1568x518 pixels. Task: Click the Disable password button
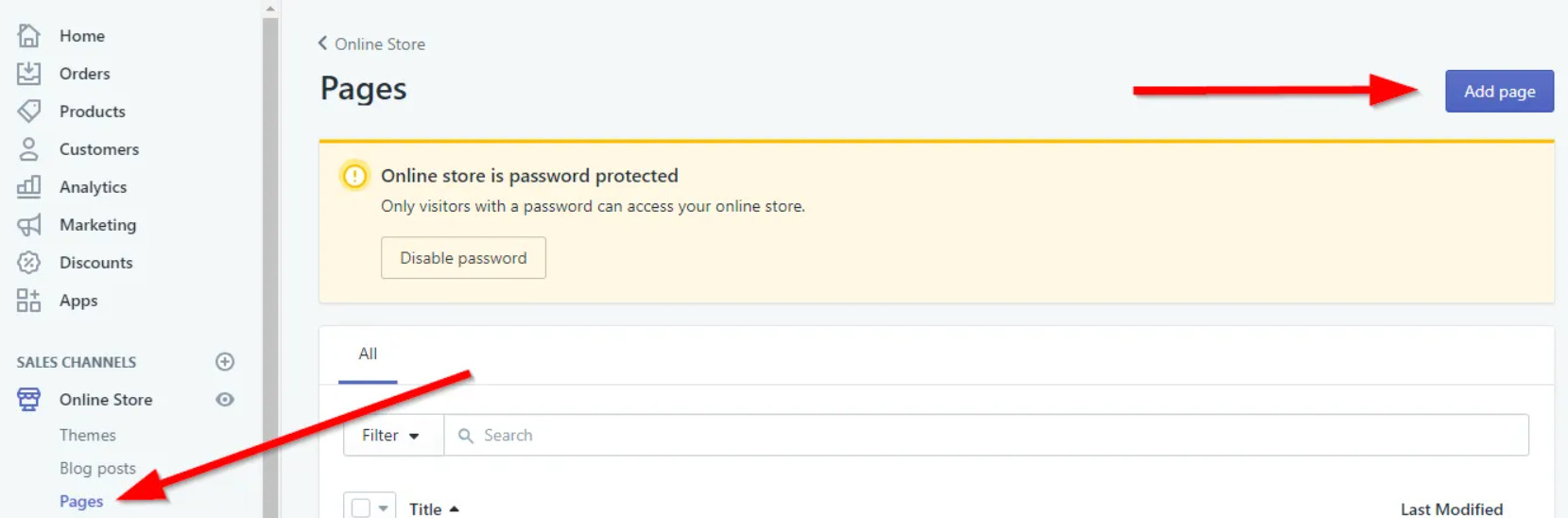(463, 258)
